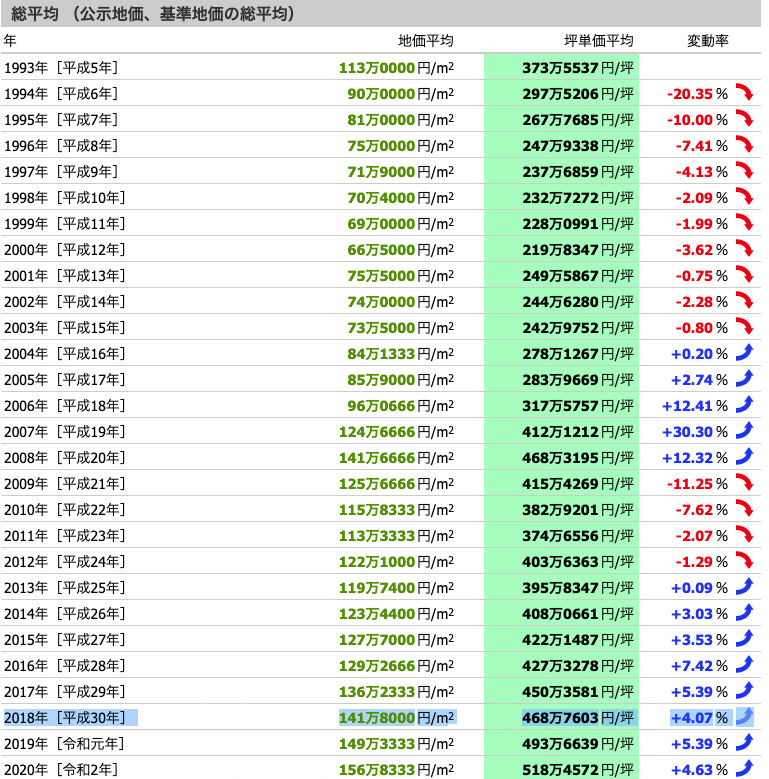
Task: Click the year cell 2002年 [平成14年]
Action: (x=64, y=302)
